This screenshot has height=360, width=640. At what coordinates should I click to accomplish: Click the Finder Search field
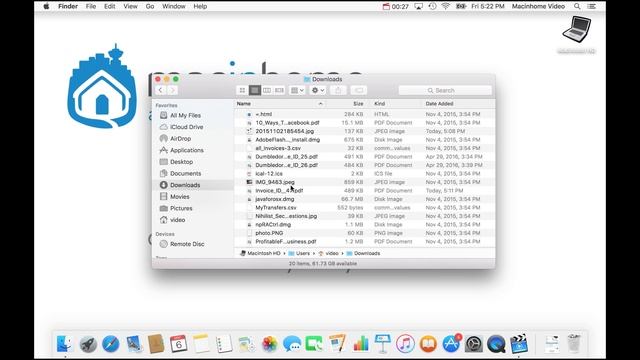[445, 90]
